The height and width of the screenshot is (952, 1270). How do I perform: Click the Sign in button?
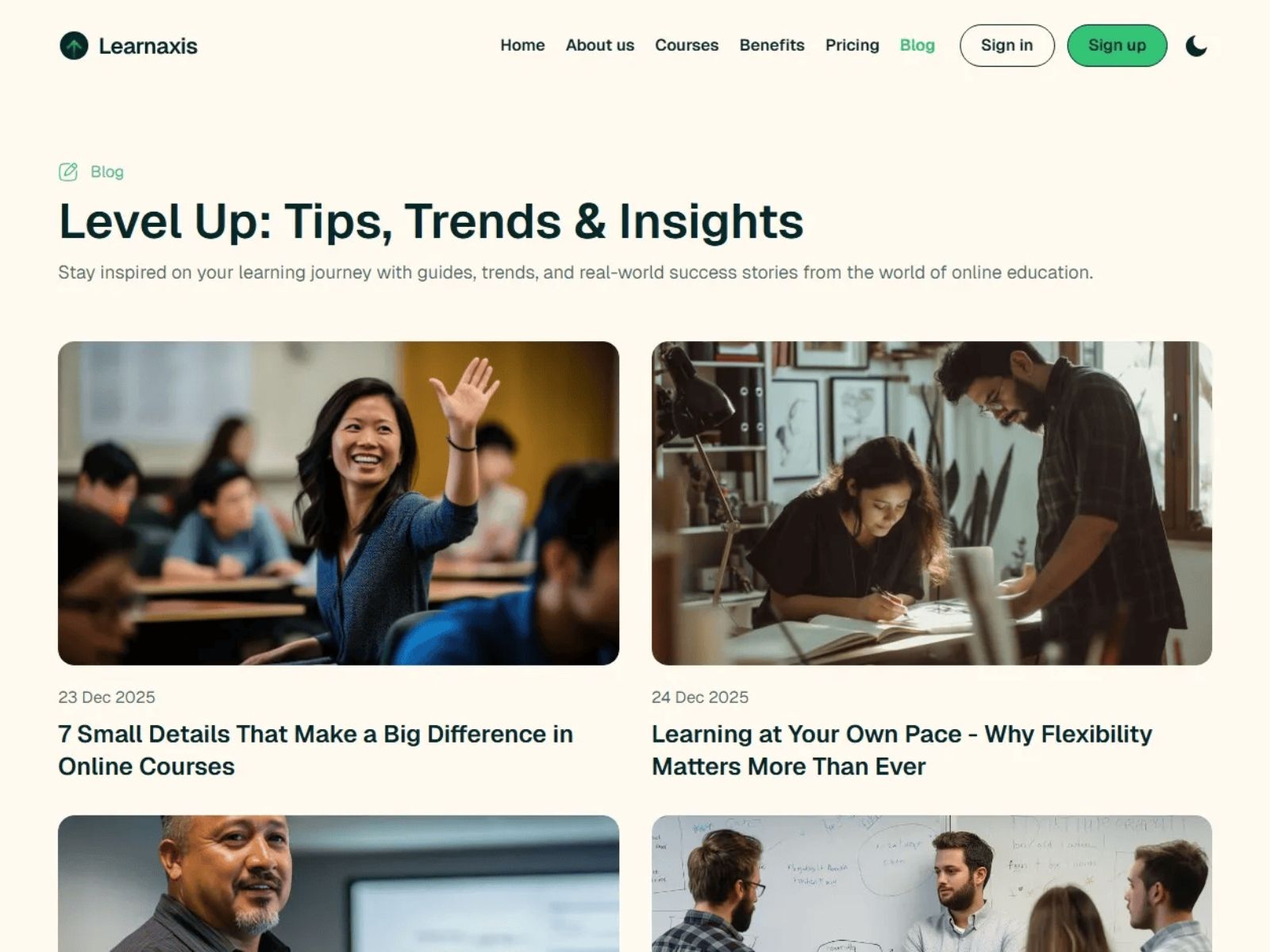pyautogui.click(x=1006, y=45)
